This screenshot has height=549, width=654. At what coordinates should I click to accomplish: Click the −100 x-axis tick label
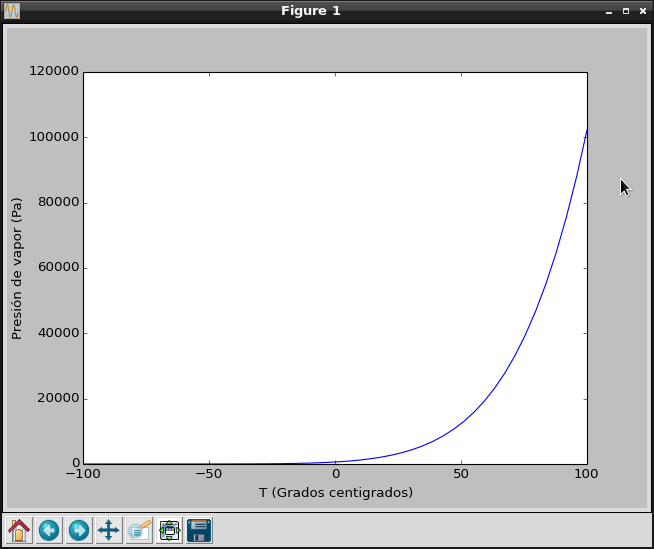(x=83, y=474)
